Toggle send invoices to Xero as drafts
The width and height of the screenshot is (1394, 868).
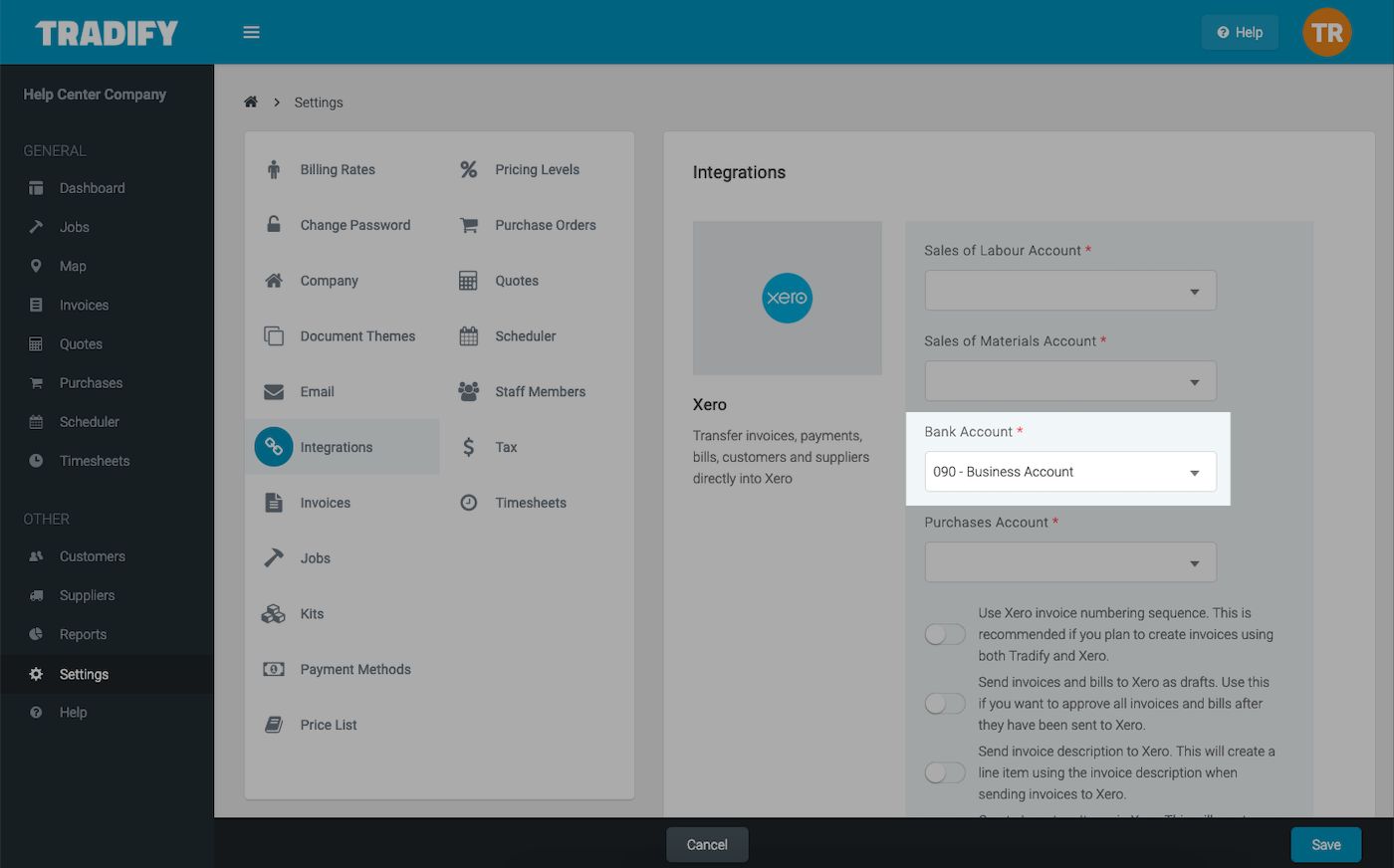click(945, 704)
